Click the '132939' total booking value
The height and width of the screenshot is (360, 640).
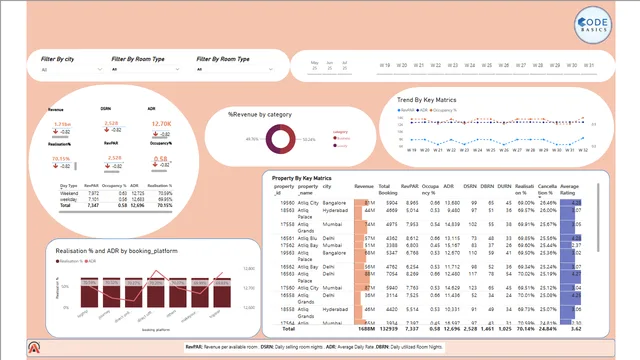point(388,329)
